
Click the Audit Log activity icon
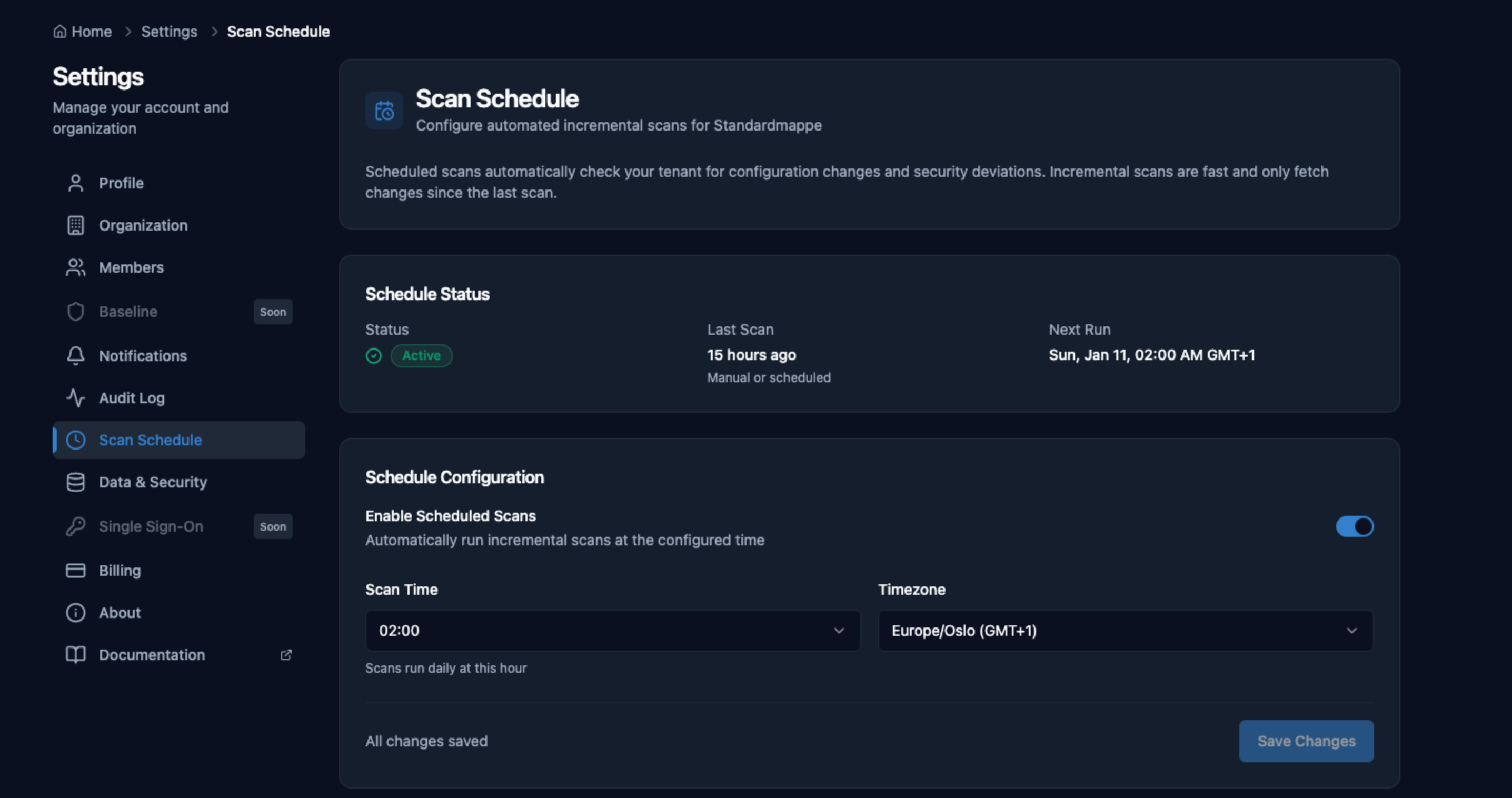tap(76, 398)
